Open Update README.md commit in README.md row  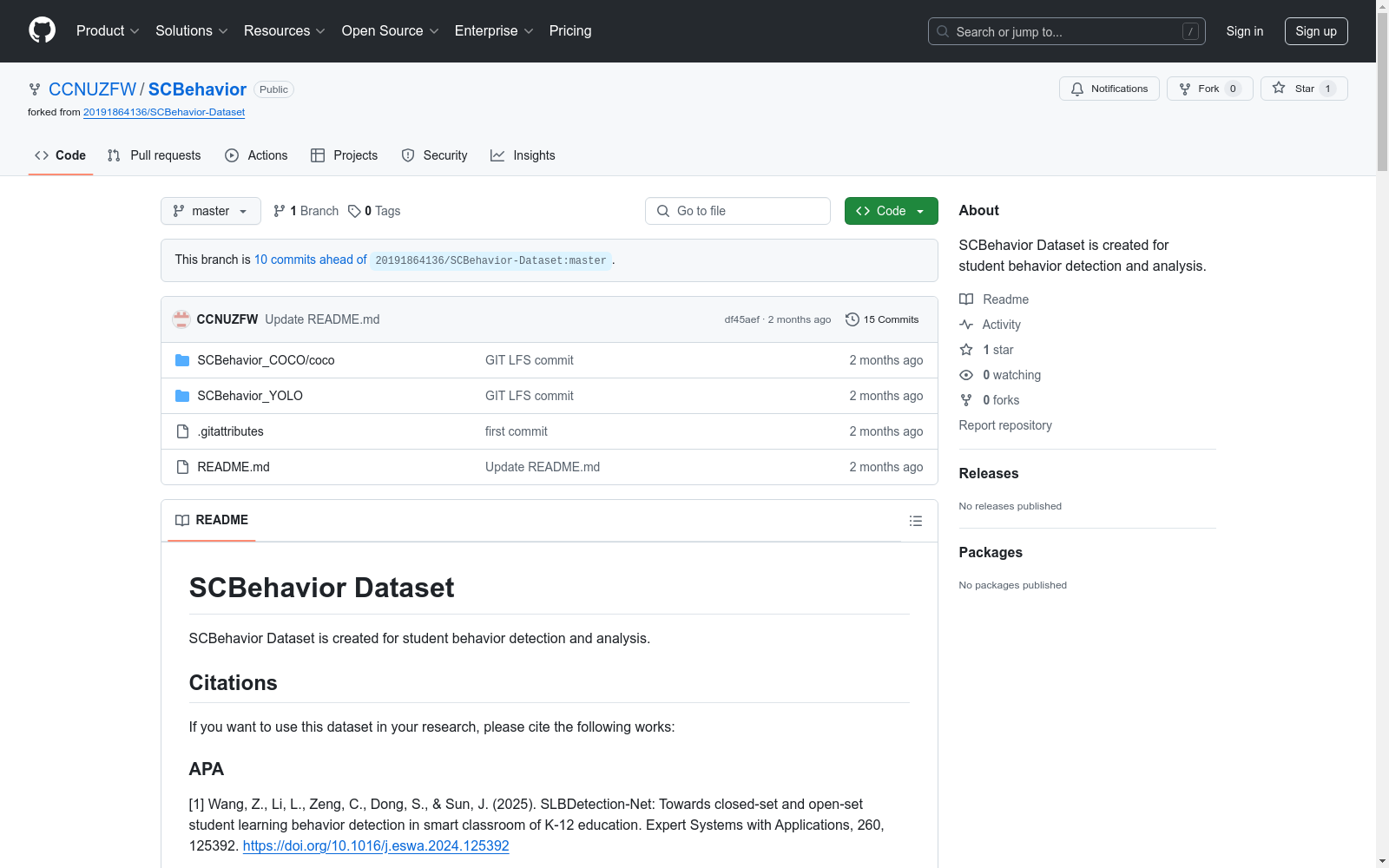point(543,467)
